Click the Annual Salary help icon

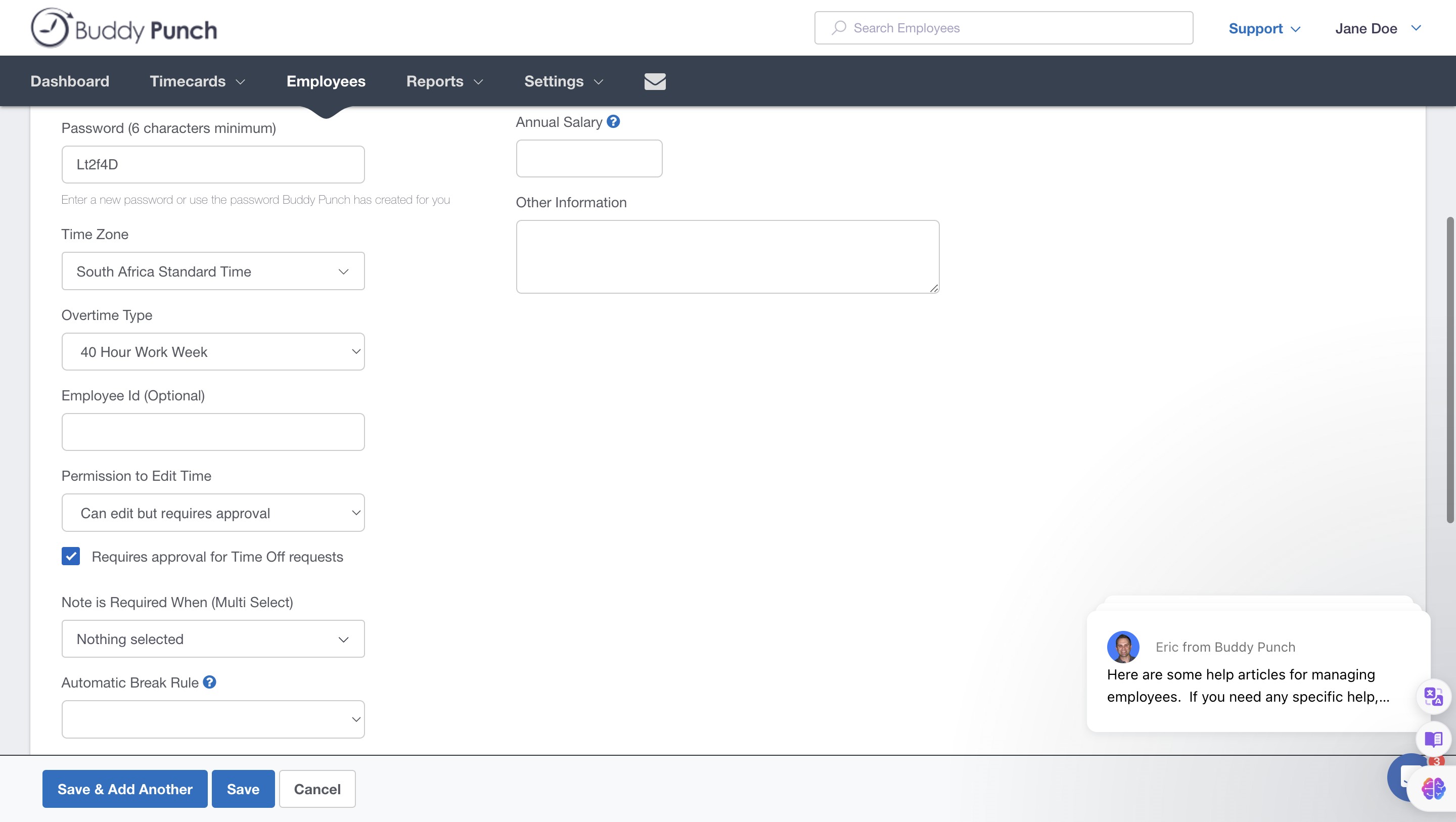point(613,121)
